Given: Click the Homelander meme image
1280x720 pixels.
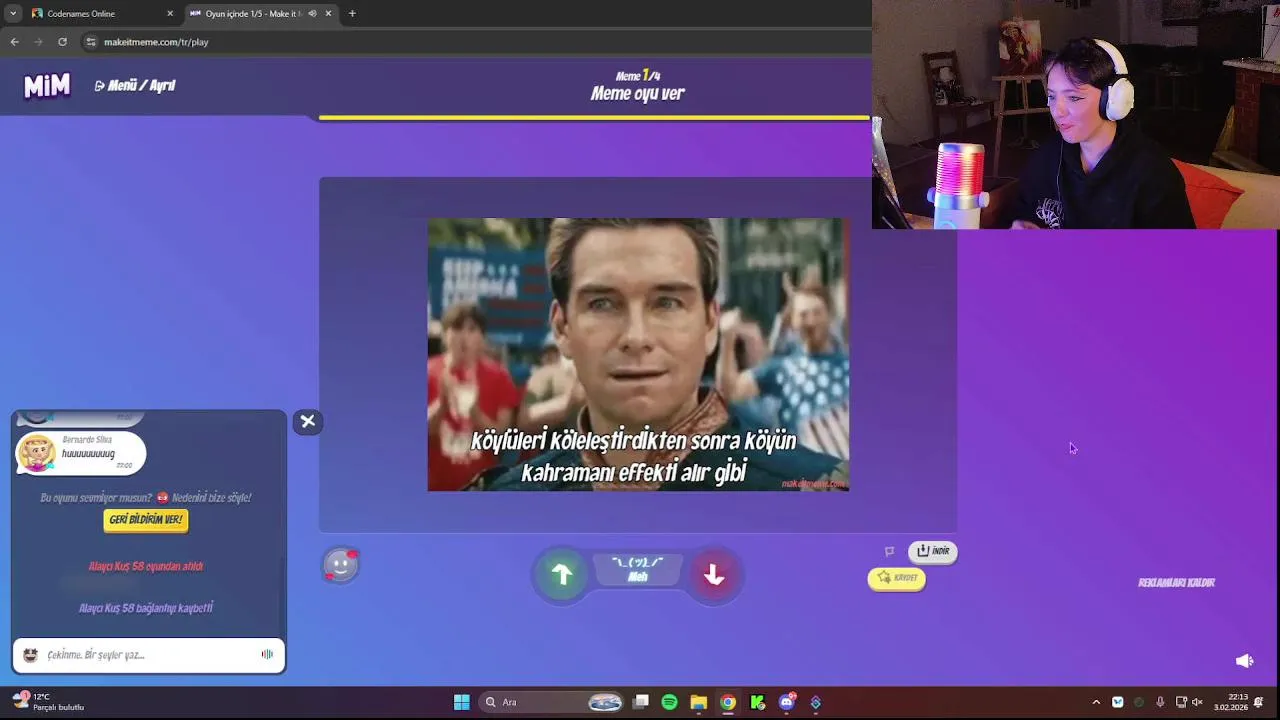Looking at the screenshot, I should [638, 354].
